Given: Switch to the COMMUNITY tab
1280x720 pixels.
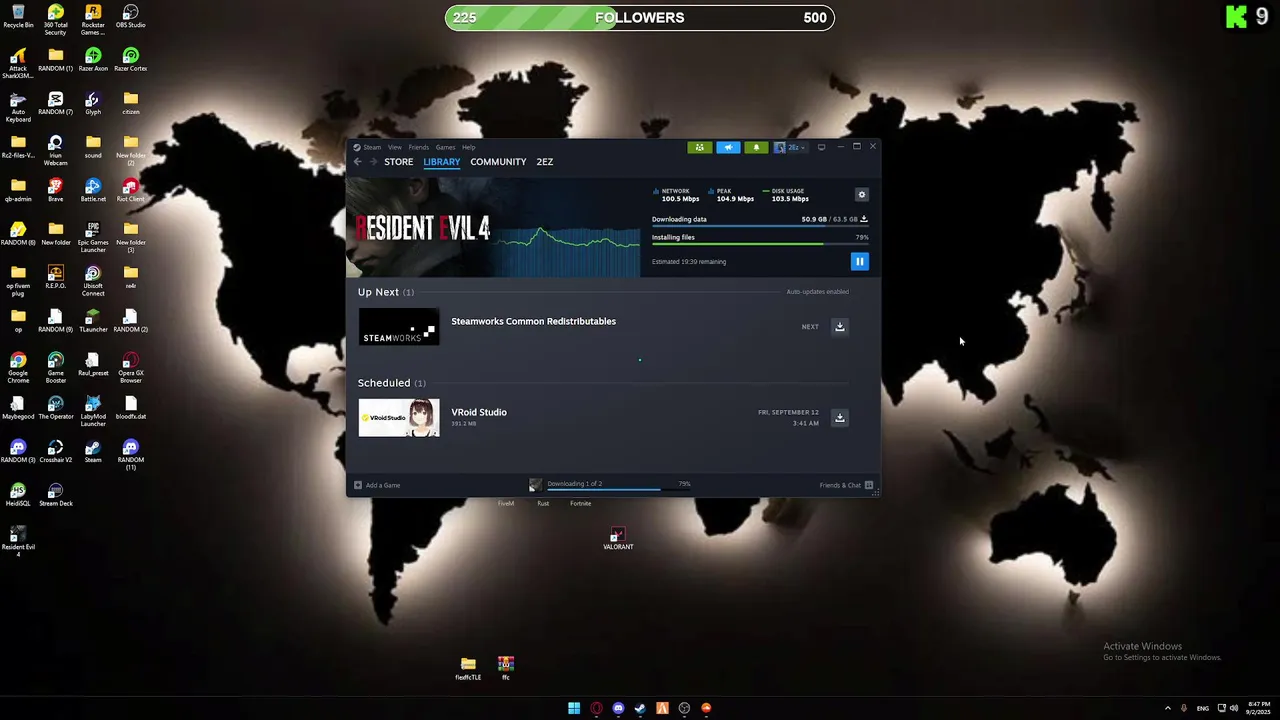Looking at the screenshot, I should pyautogui.click(x=498, y=162).
